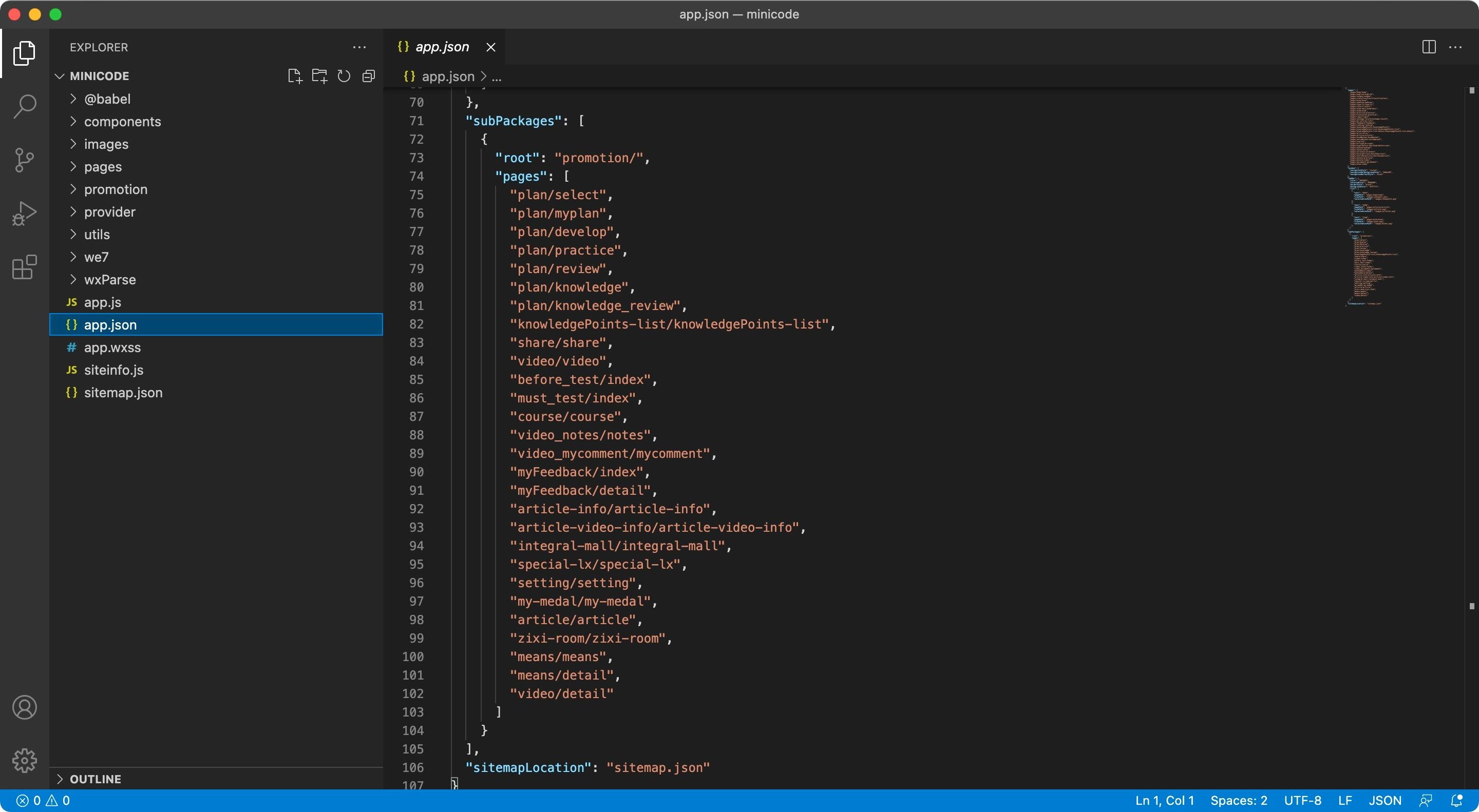1479x812 pixels.
Task: Refresh the explorer file tree
Action: (344, 76)
